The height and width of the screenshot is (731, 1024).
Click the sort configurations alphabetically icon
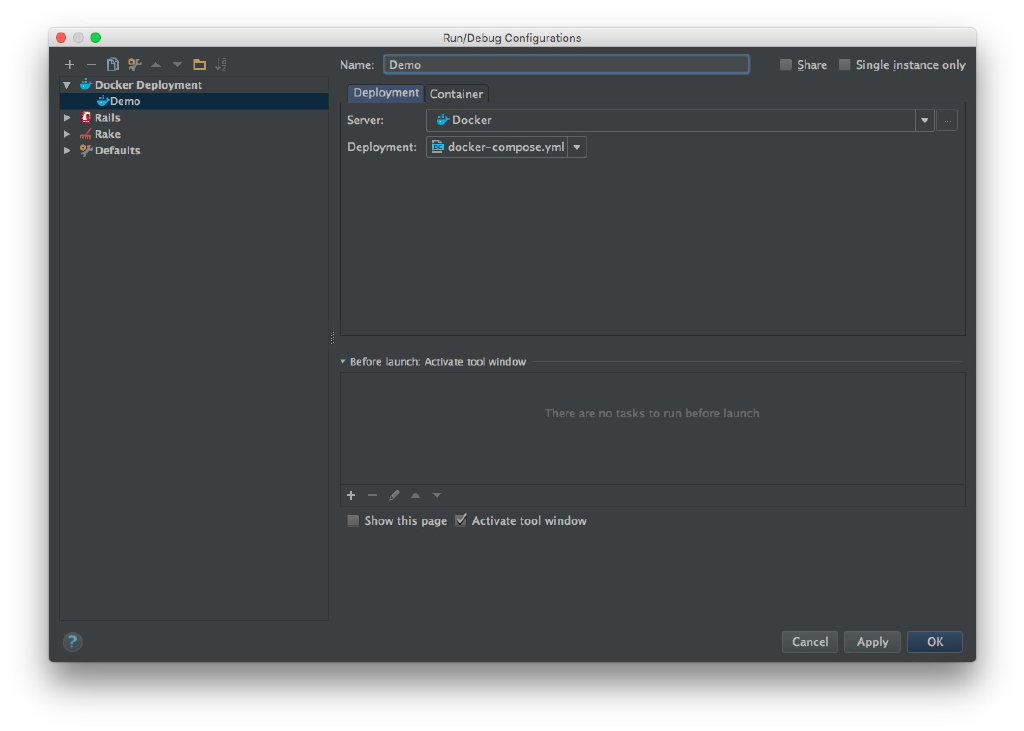pyautogui.click(x=221, y=65)
